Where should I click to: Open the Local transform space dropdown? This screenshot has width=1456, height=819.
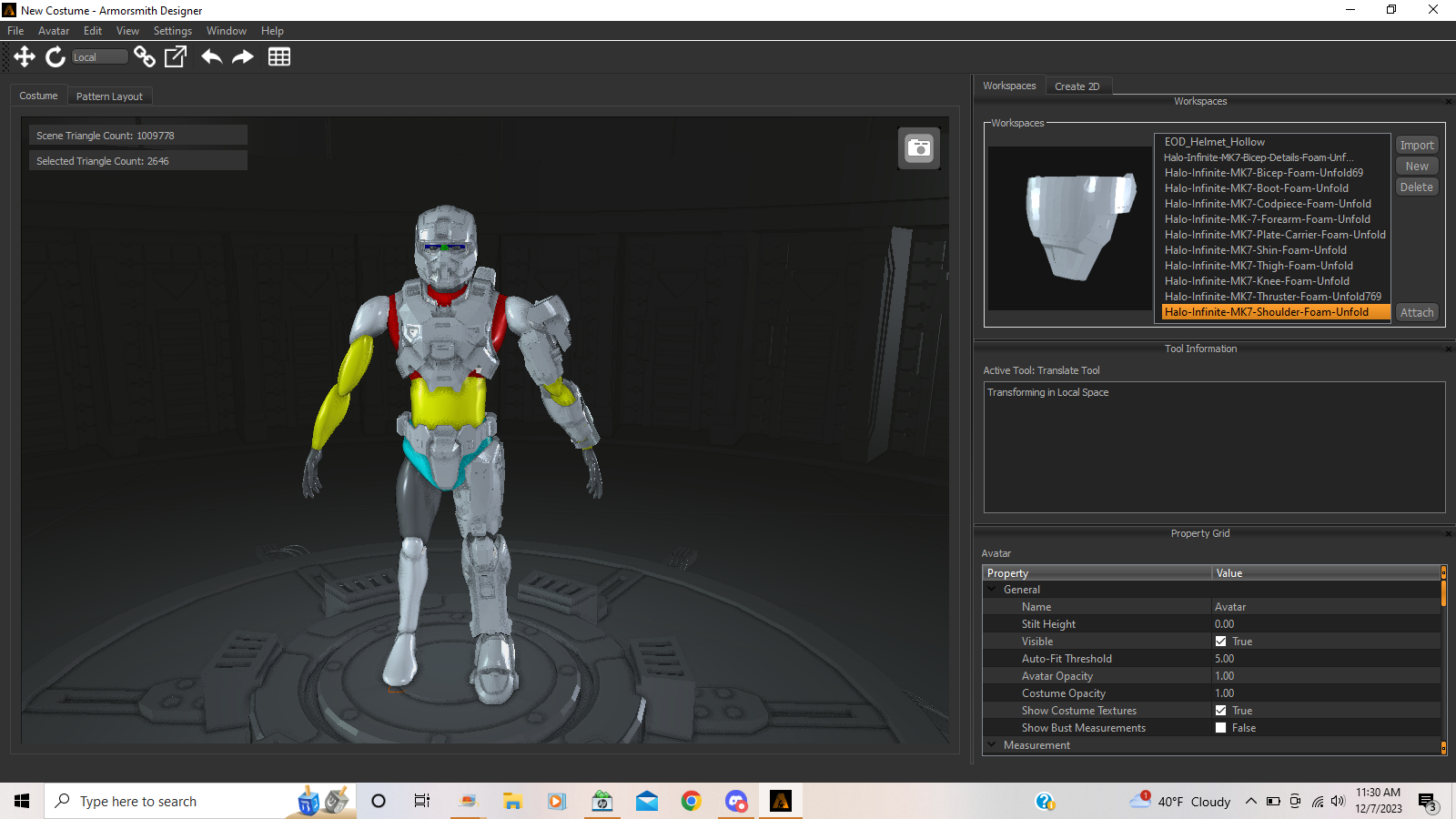99,57
